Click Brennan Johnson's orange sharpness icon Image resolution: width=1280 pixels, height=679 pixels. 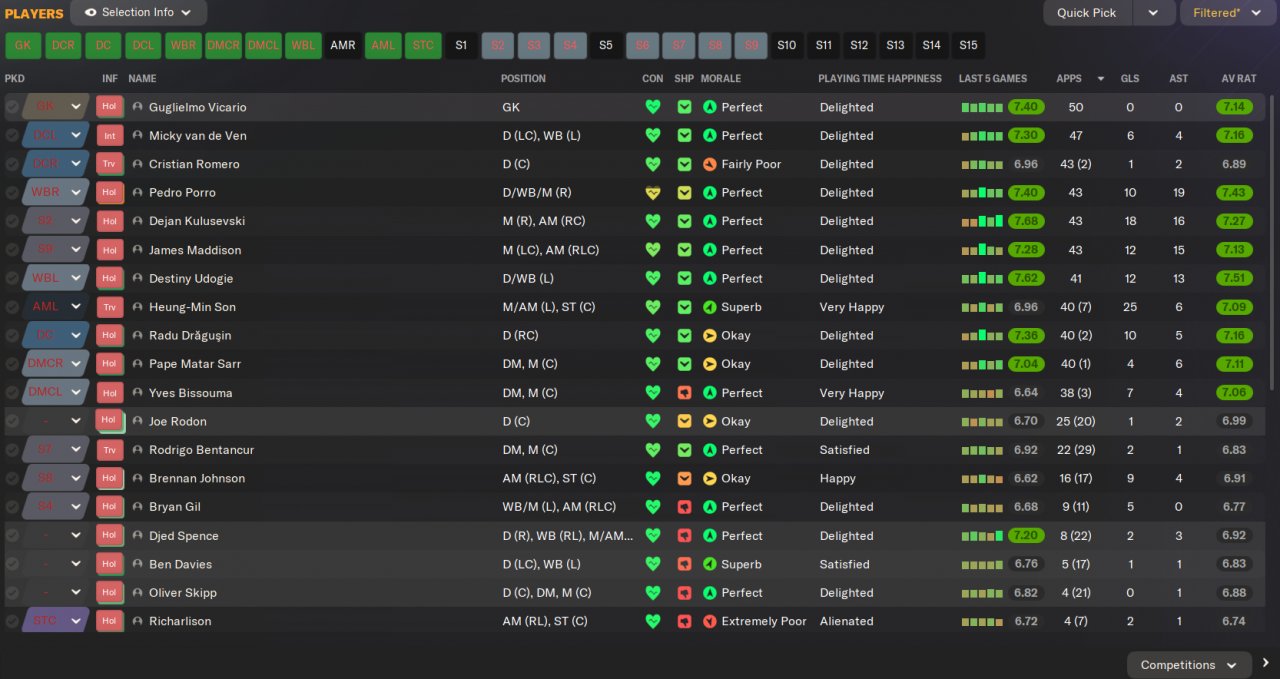685,479
